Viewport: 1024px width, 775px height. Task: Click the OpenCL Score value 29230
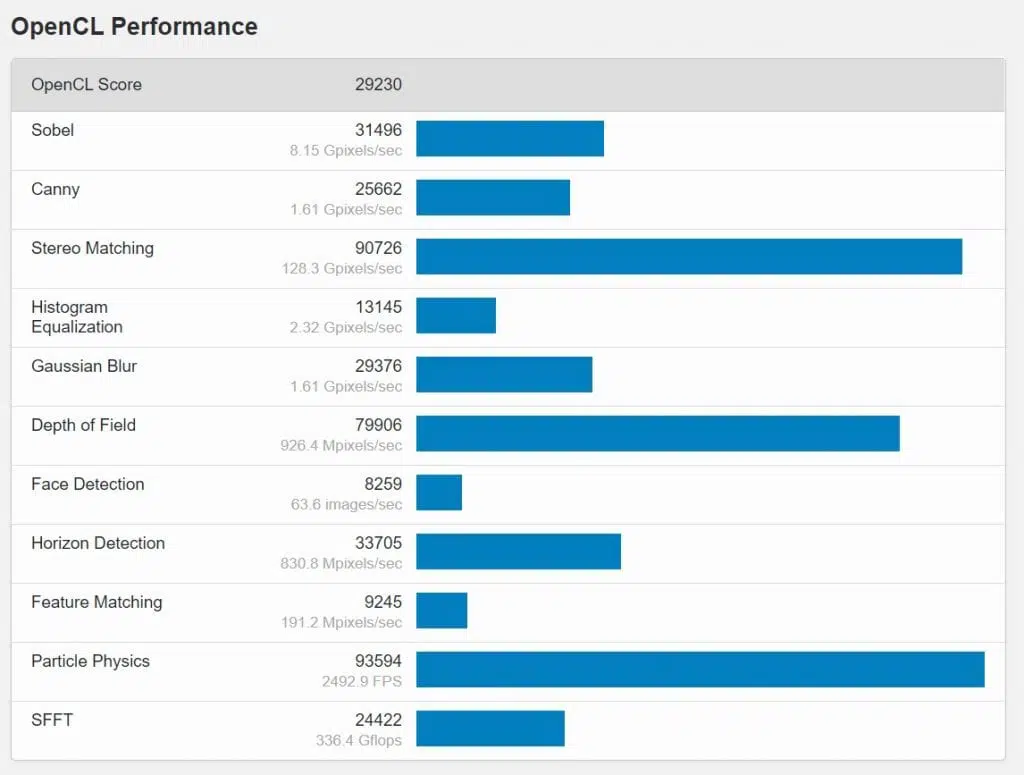click(x=378, y=85)
